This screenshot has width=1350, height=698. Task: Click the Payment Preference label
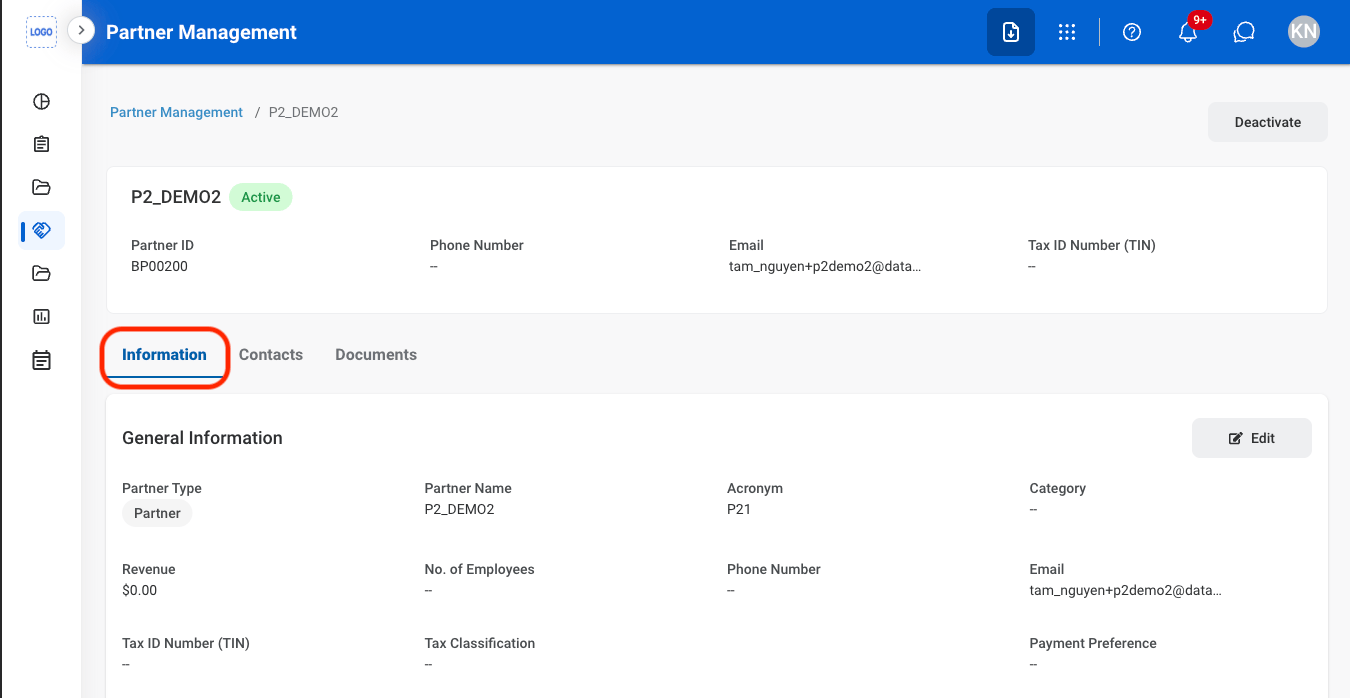click(1093, 643)
